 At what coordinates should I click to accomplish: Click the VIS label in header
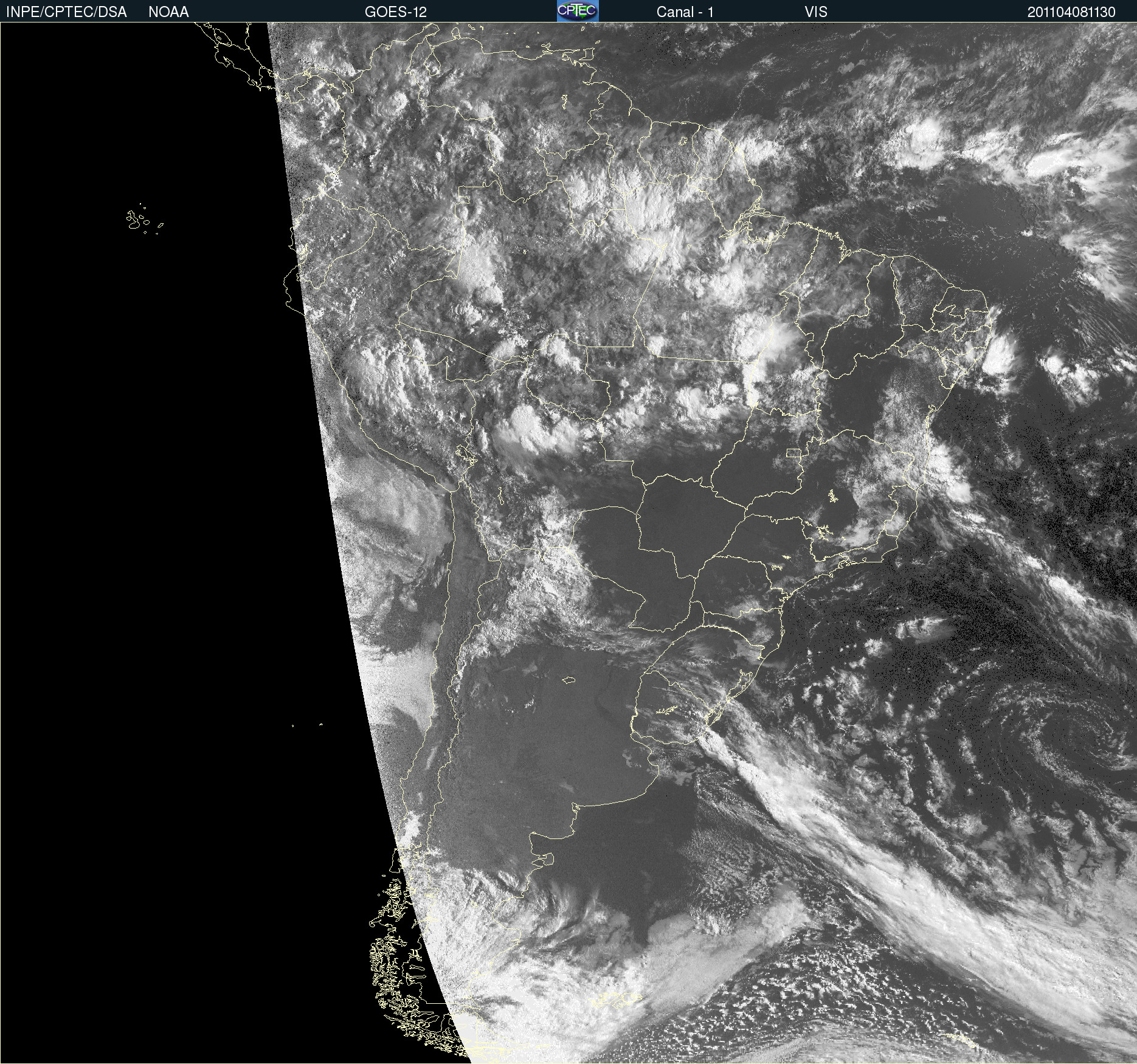tap(815, 12)
